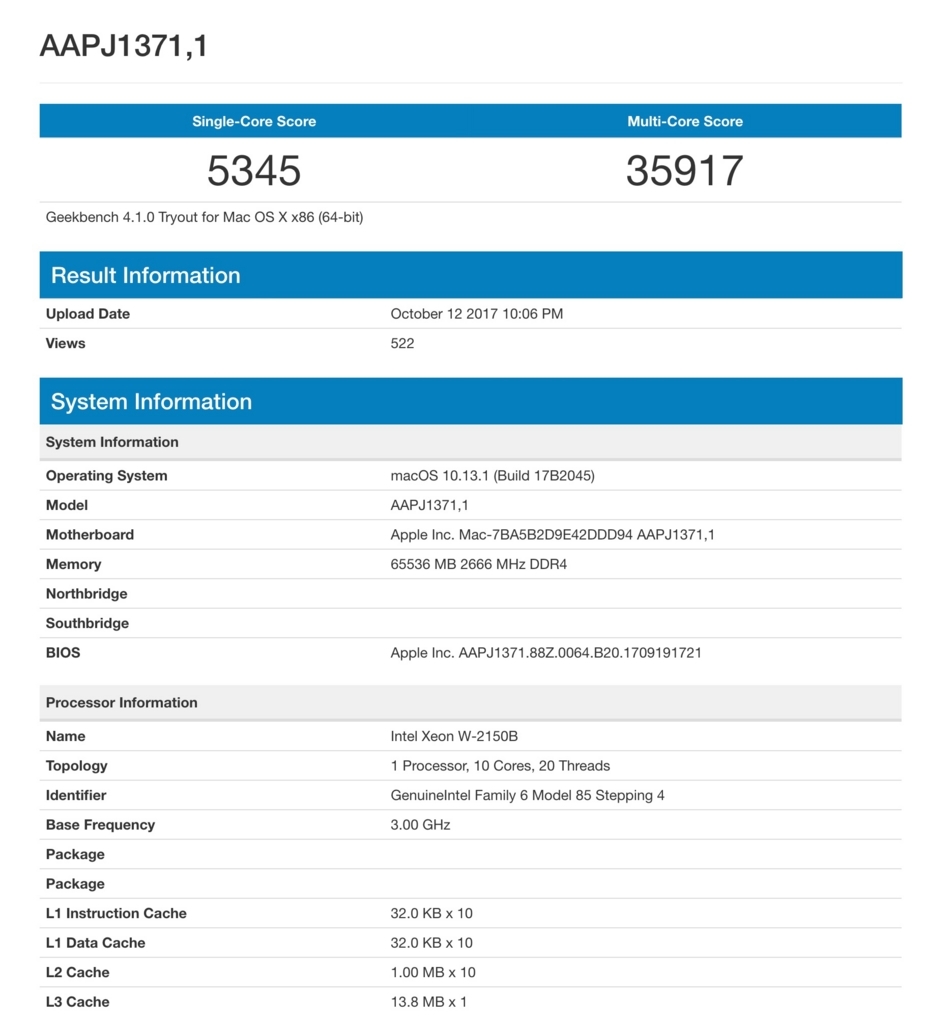
Task: Click the Result Information section header
Action: pos(471,275)
